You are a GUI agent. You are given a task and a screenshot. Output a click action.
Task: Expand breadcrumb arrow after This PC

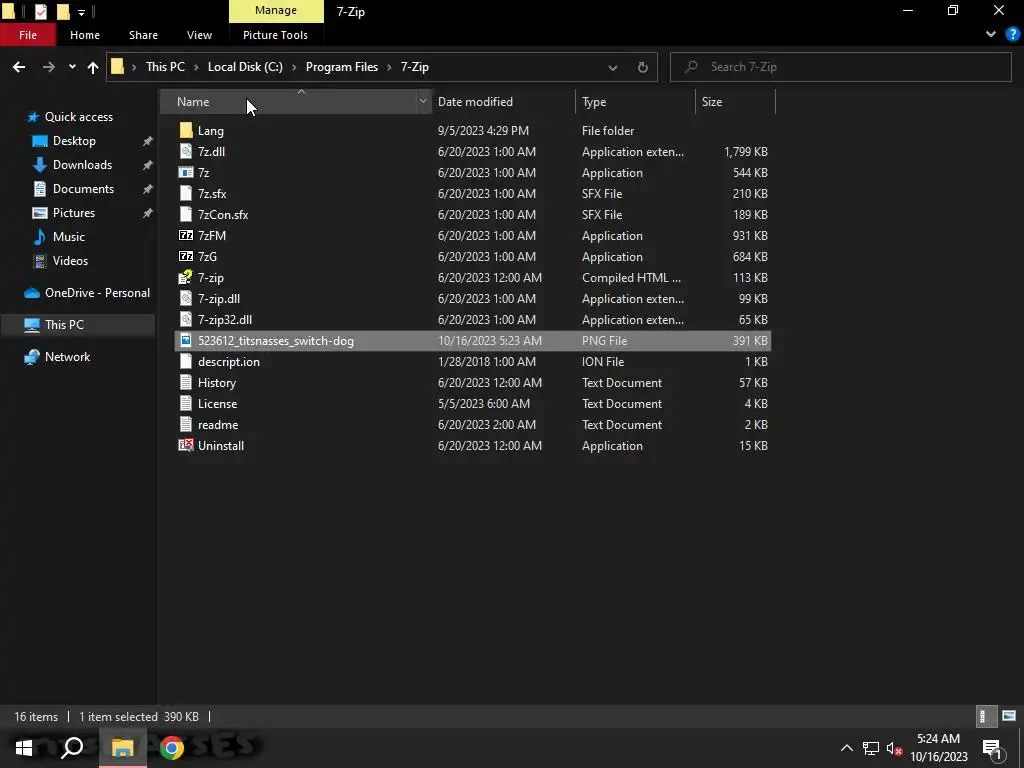tap(196, 67)
